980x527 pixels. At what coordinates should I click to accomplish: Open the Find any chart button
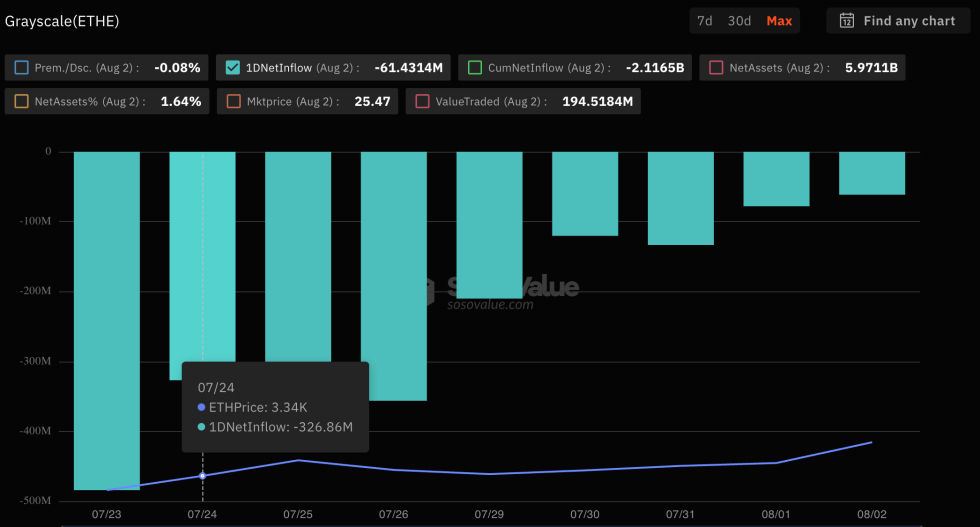pyautogui.click(x=898, y=21)
